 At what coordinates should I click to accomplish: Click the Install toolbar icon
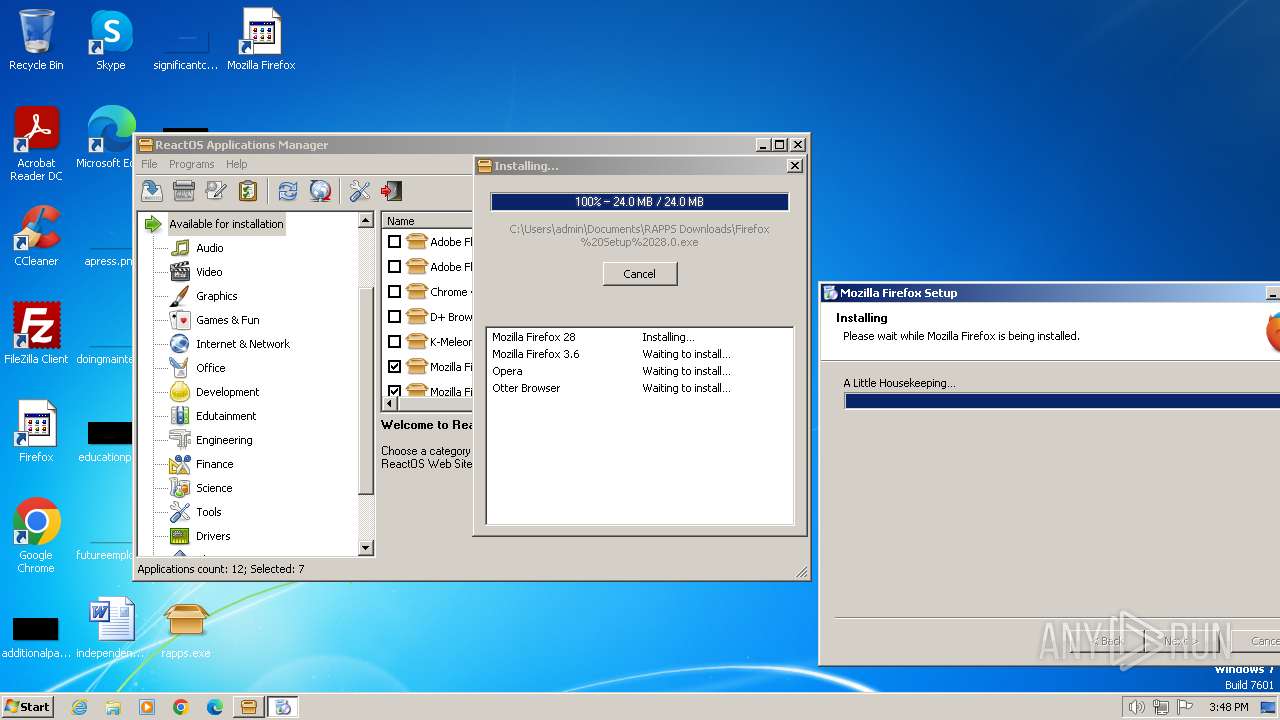click(152, 191)
